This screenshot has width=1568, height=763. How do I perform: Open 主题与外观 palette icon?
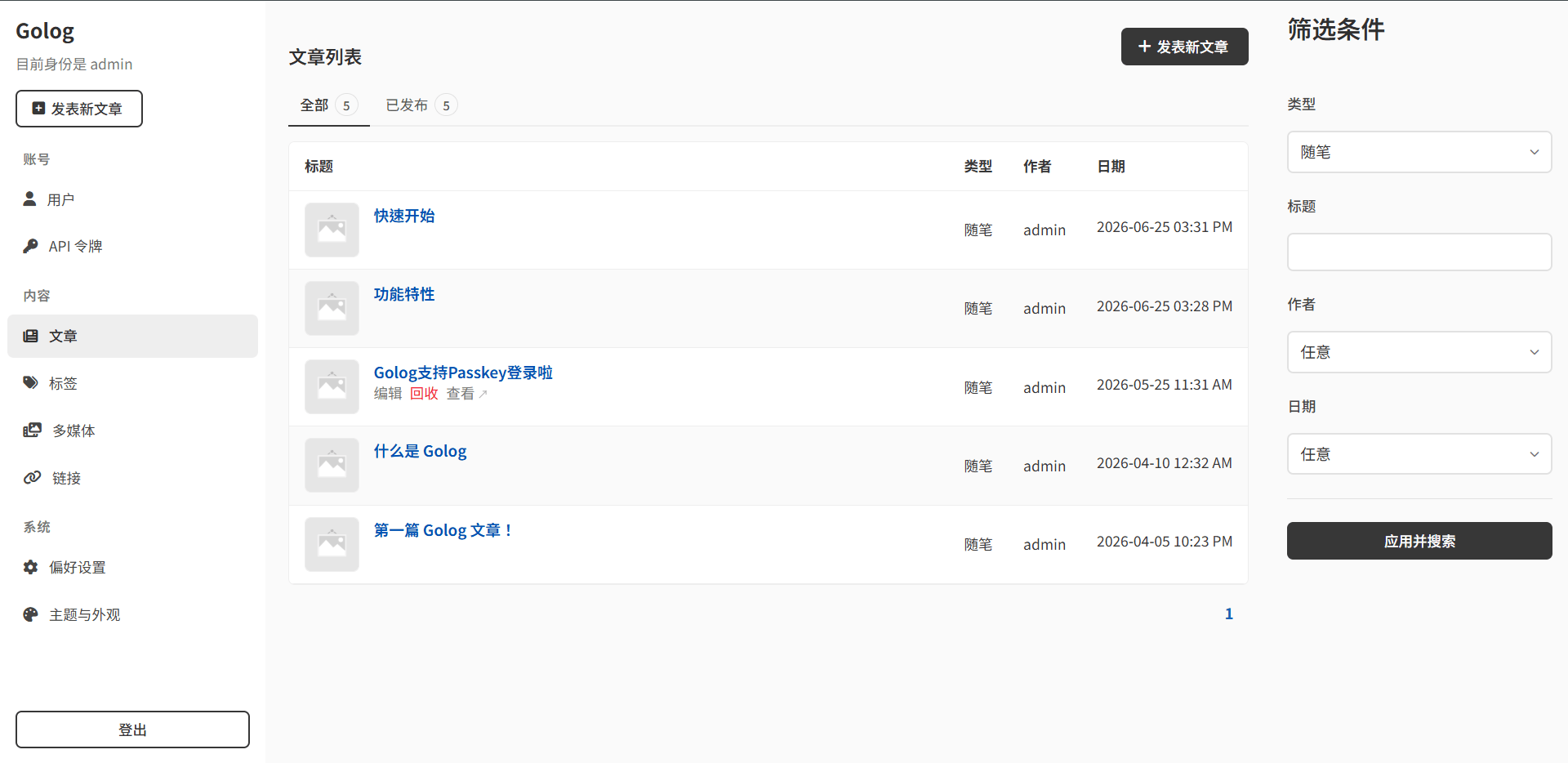click(30, 614)
